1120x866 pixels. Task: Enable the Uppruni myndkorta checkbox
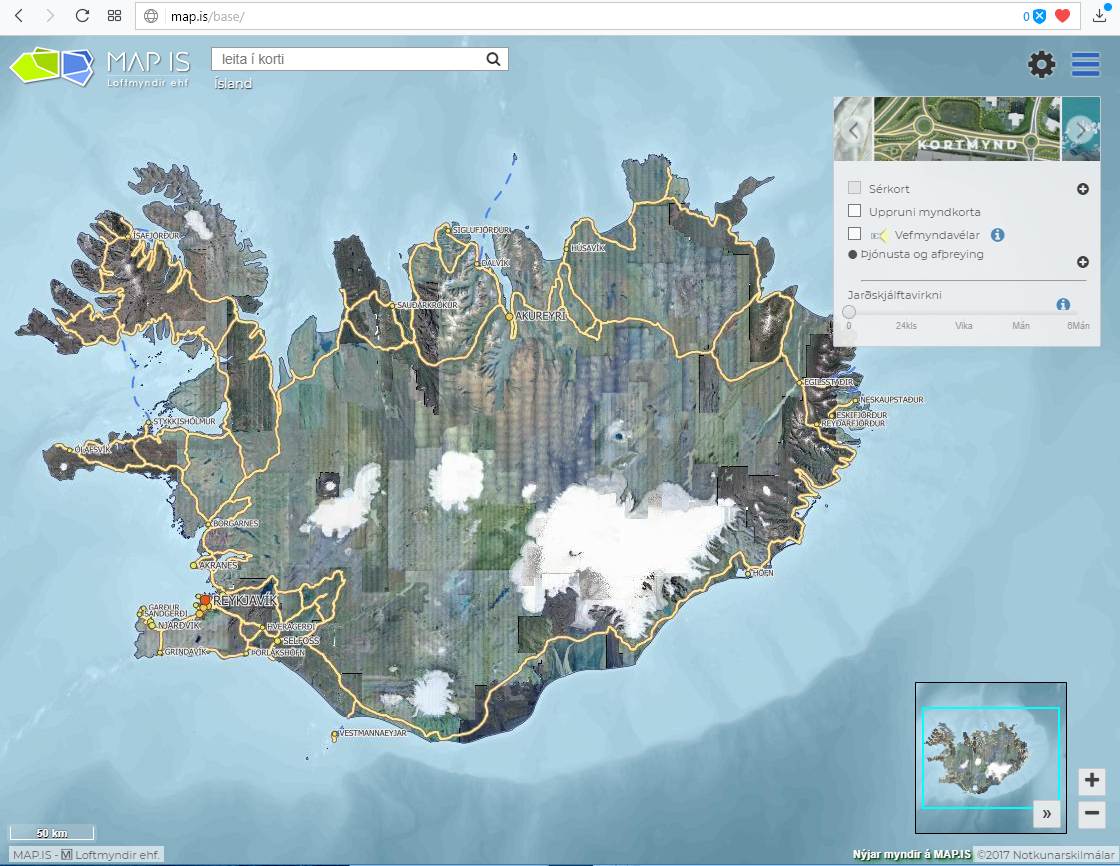tap(854, 211)
